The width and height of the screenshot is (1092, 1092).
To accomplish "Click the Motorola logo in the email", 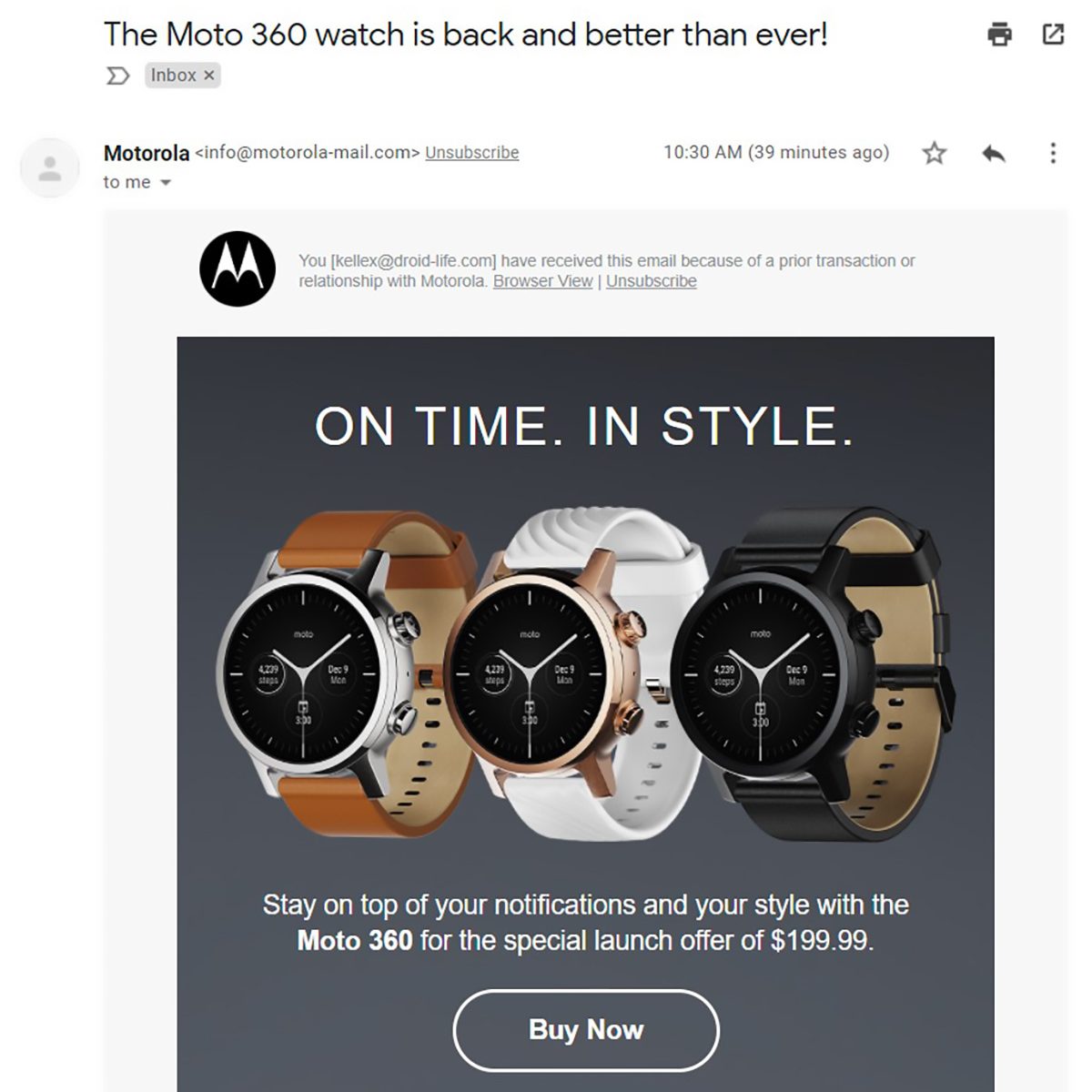I will pyautogui.click(x=238, y=268).
